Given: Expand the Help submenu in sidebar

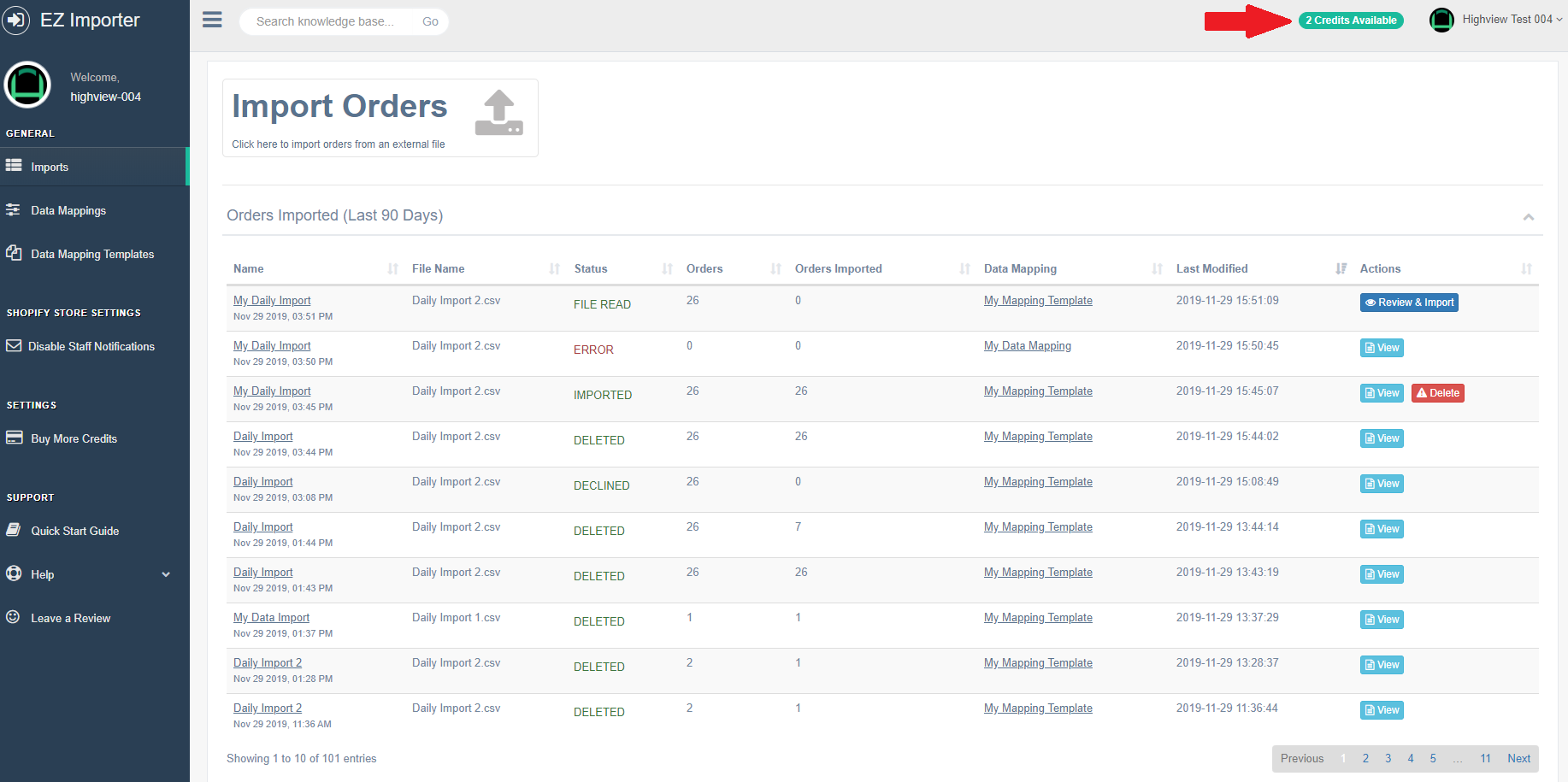Looking at the screenshot, I should (x=166, y=574).
